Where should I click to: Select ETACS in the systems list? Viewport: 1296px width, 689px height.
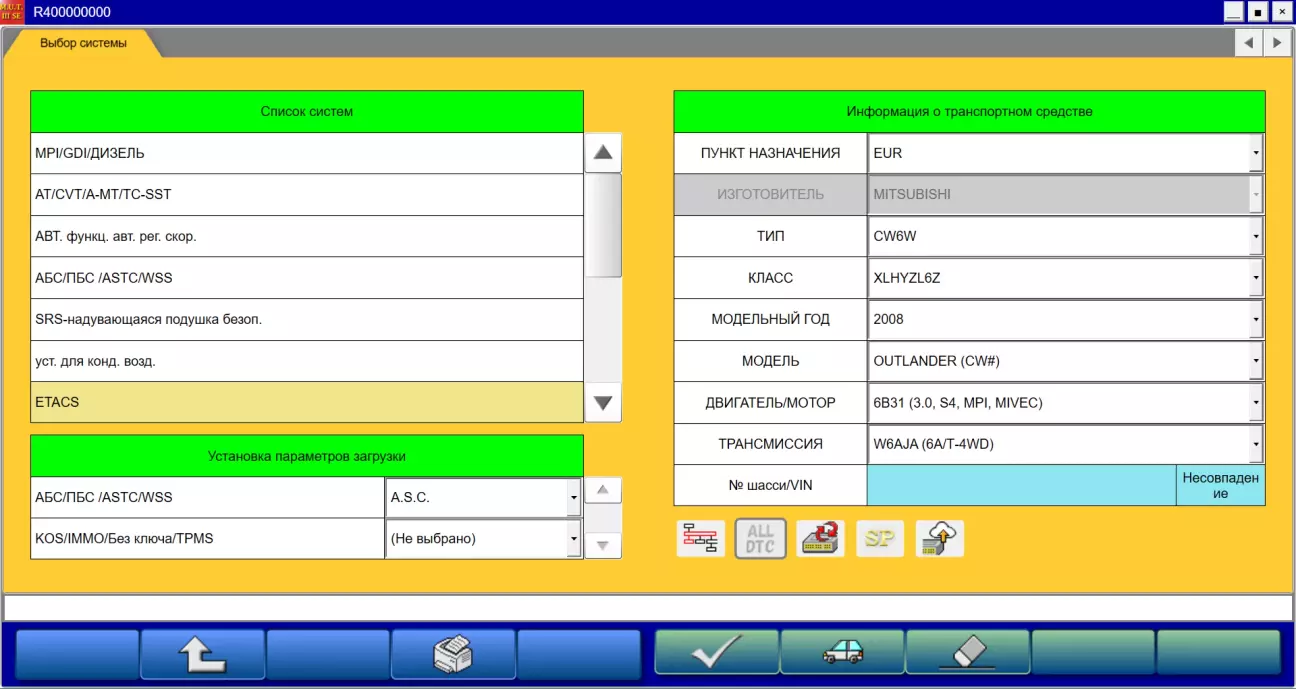[x=306, y=402]
